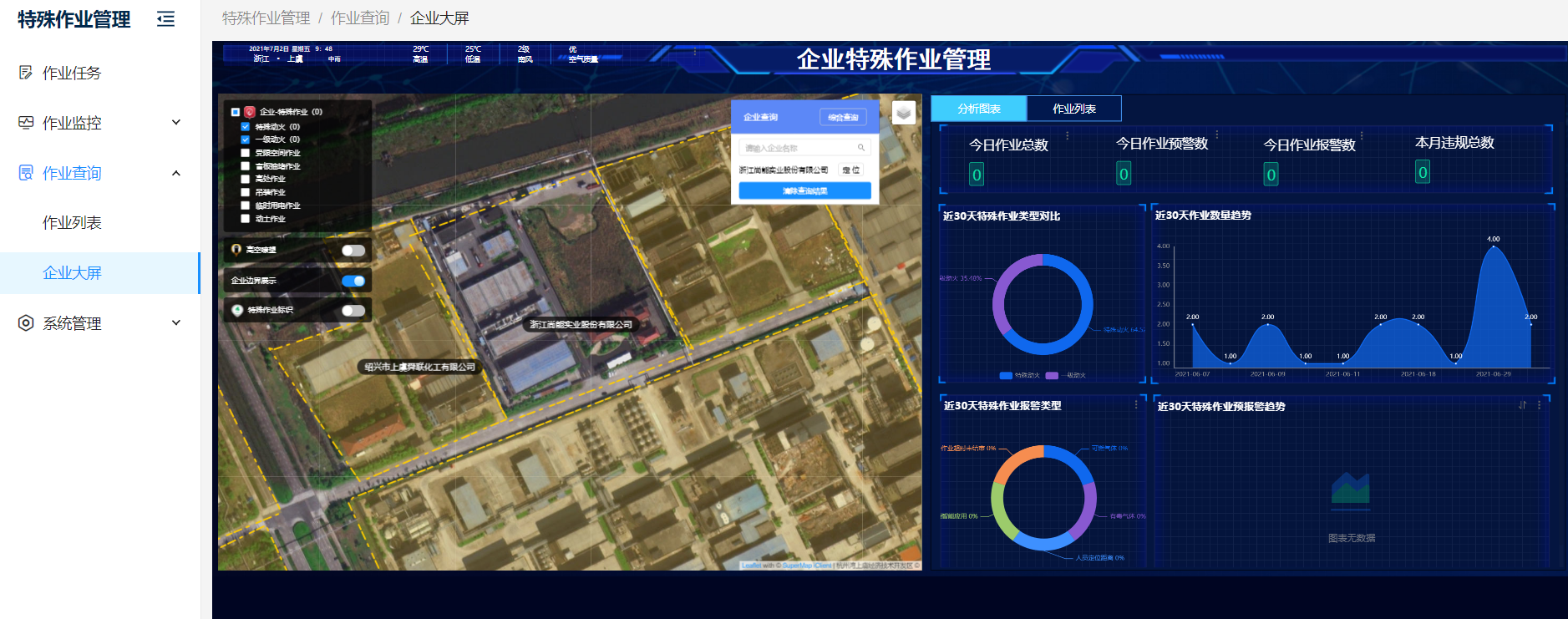Turn off the 企业边界展示 switch
Viewport: 1568px width, 619px height.
click(353, 281)
